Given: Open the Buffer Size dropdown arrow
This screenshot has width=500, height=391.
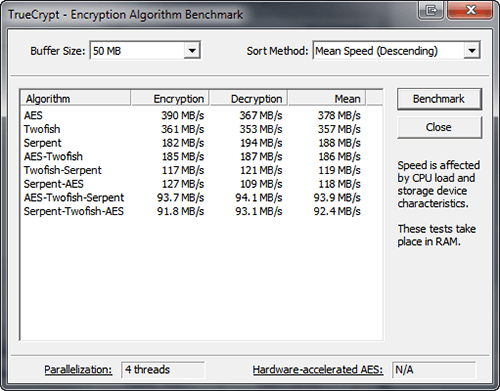Looking at the screenshot, I should (192, 51).
